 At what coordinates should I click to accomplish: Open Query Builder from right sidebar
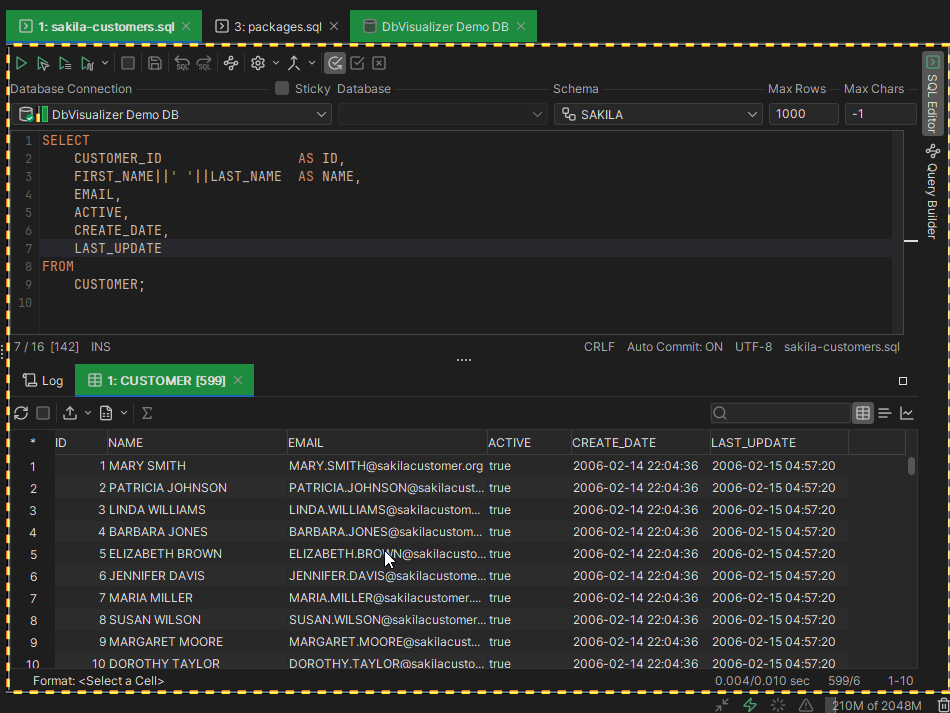[x=932, y=192]
